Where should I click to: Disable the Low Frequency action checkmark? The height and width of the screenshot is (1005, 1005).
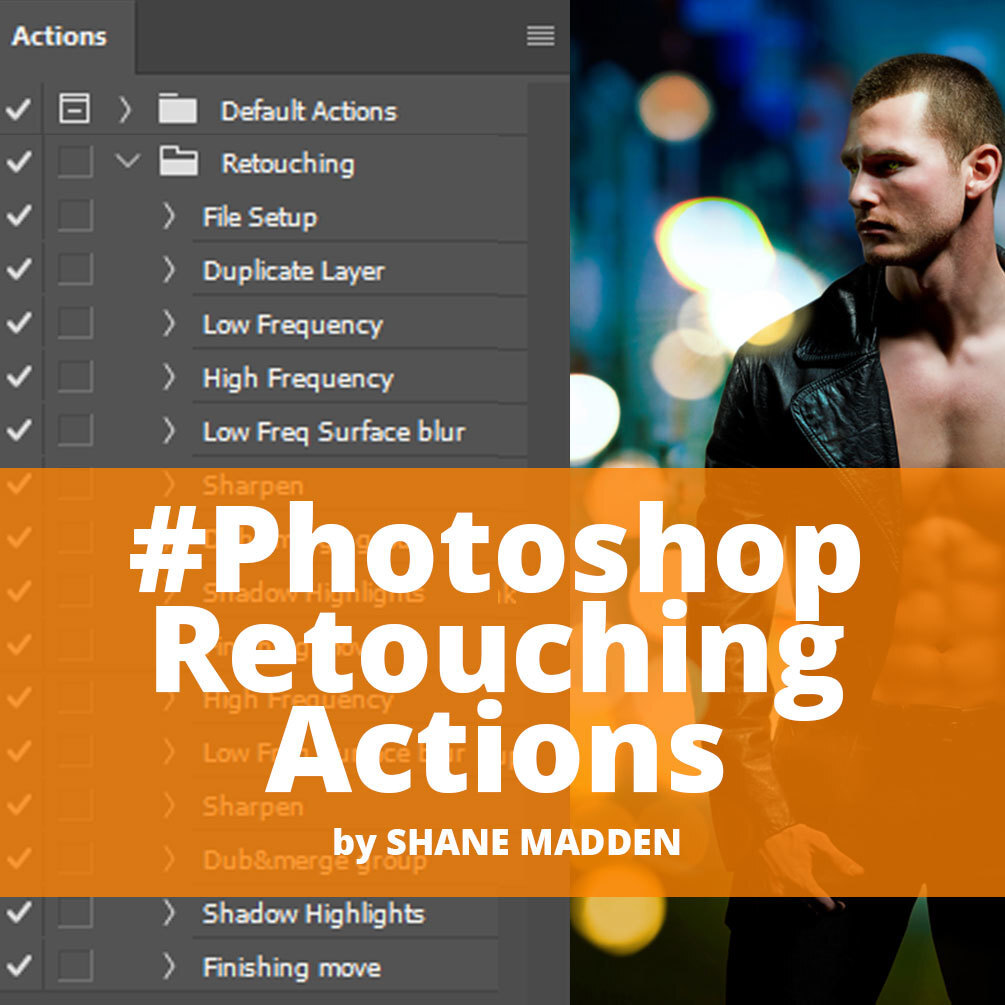tap(19, 322)
